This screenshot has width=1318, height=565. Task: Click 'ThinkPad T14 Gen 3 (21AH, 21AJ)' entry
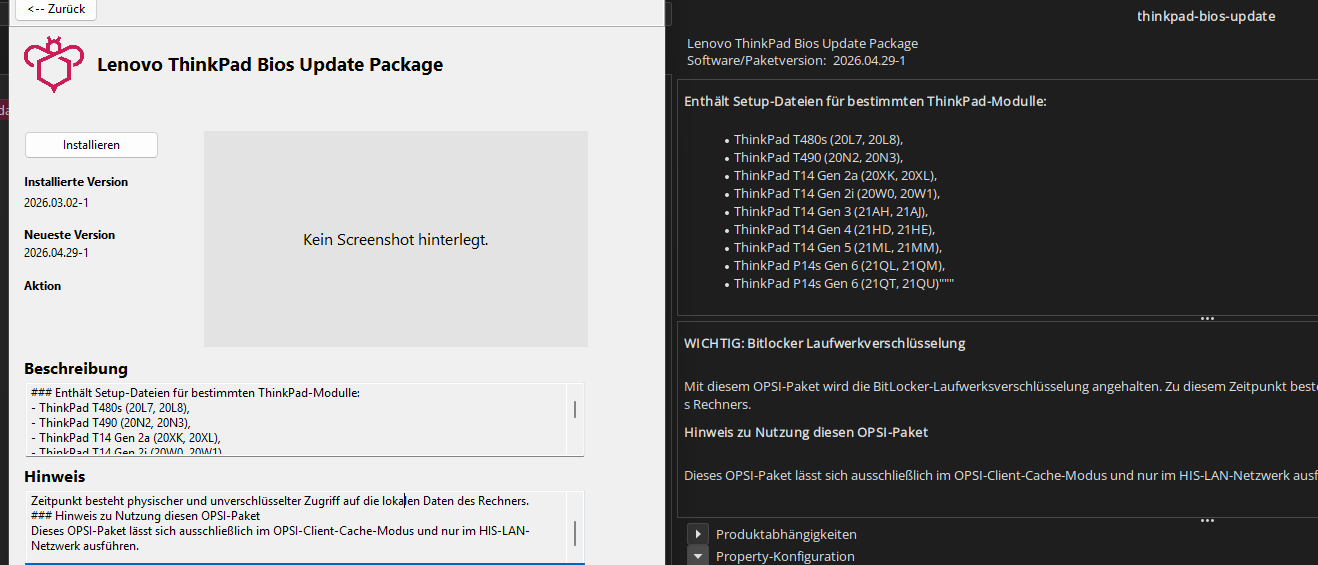tap(832, 212)
